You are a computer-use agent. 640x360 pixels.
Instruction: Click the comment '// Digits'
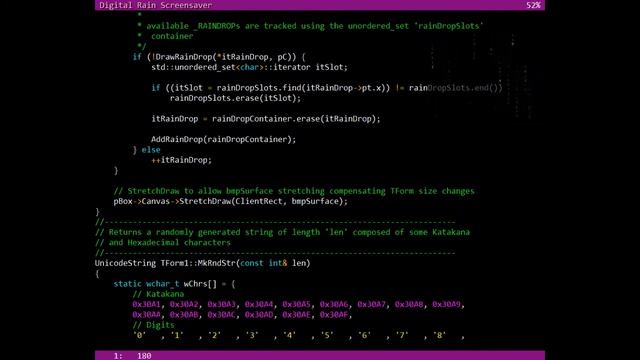(x=153, y=325)
